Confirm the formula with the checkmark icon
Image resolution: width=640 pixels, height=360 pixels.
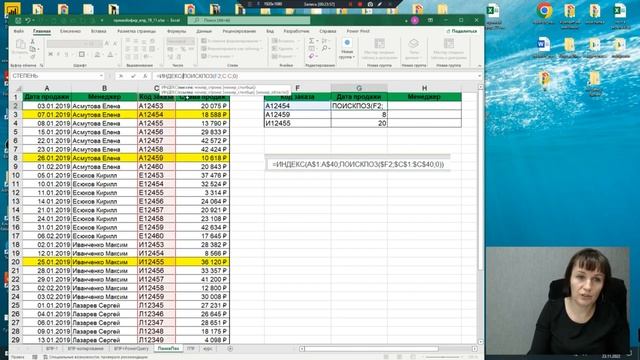pyautogui.click(x=133, y=76)
